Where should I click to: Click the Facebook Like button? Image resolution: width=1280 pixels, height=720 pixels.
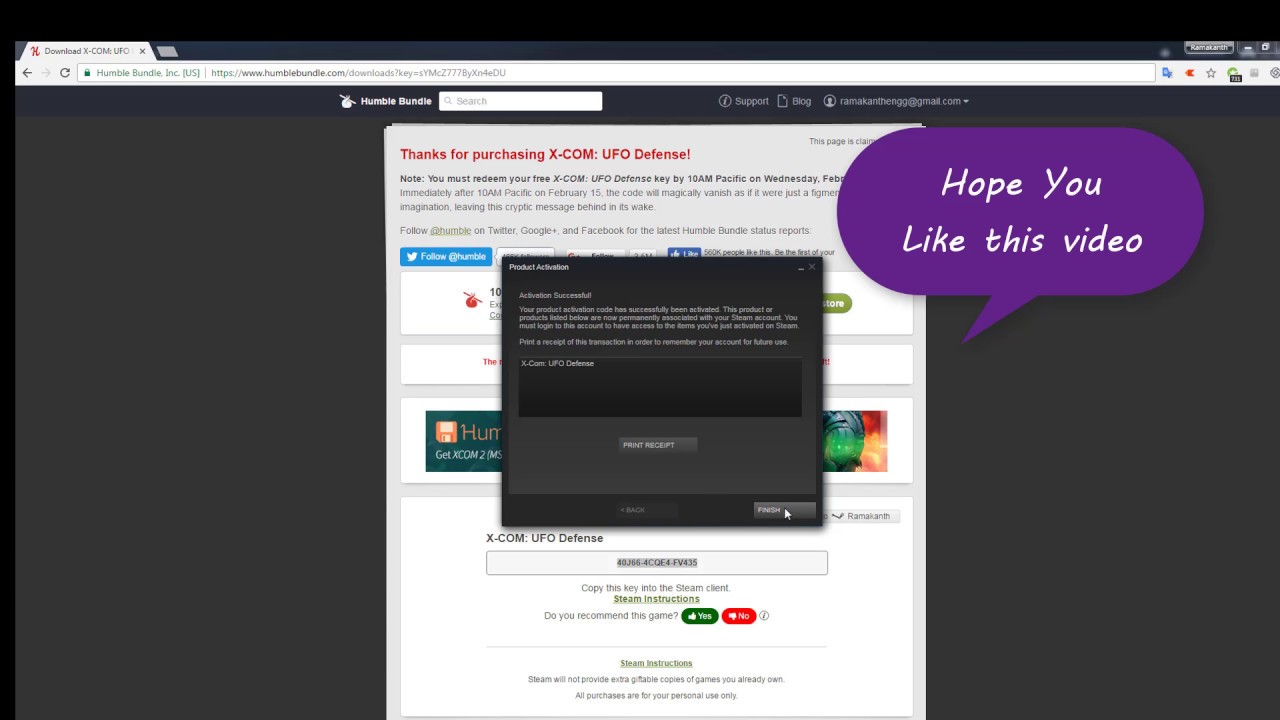click(x=684, y=254)
